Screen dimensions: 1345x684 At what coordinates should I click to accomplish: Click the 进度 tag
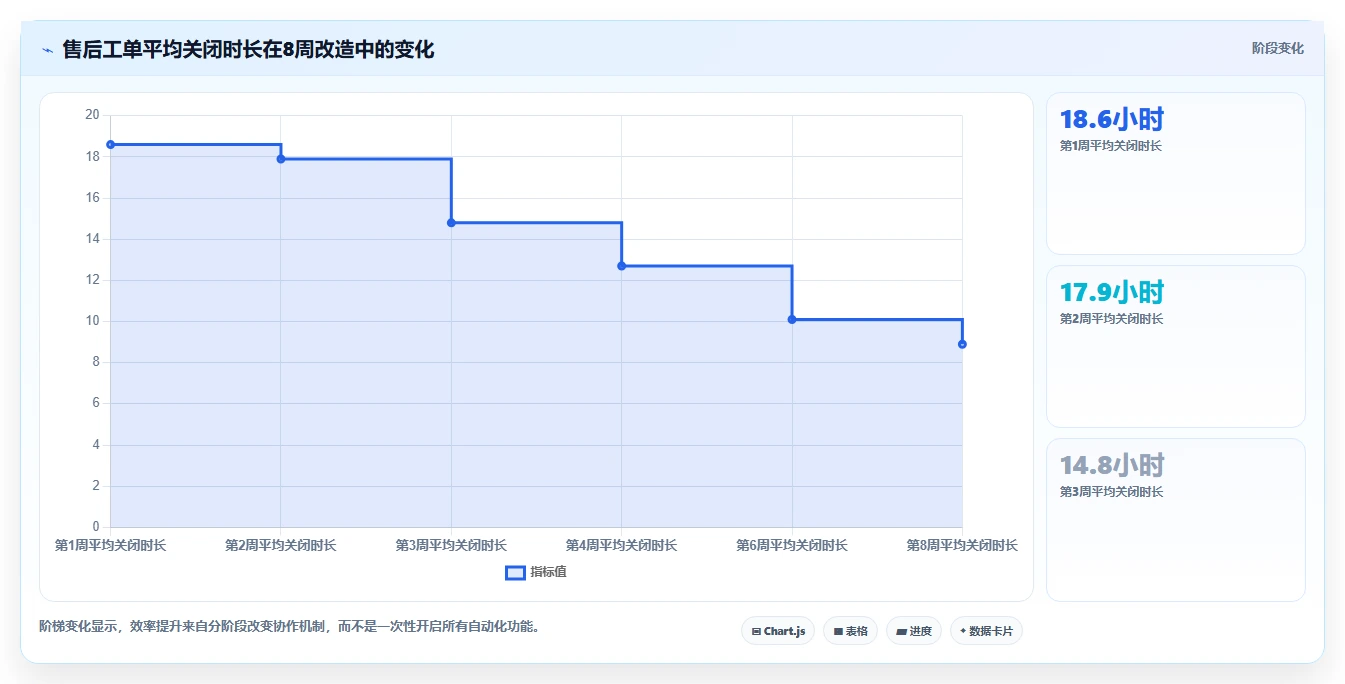click(914, 631)
